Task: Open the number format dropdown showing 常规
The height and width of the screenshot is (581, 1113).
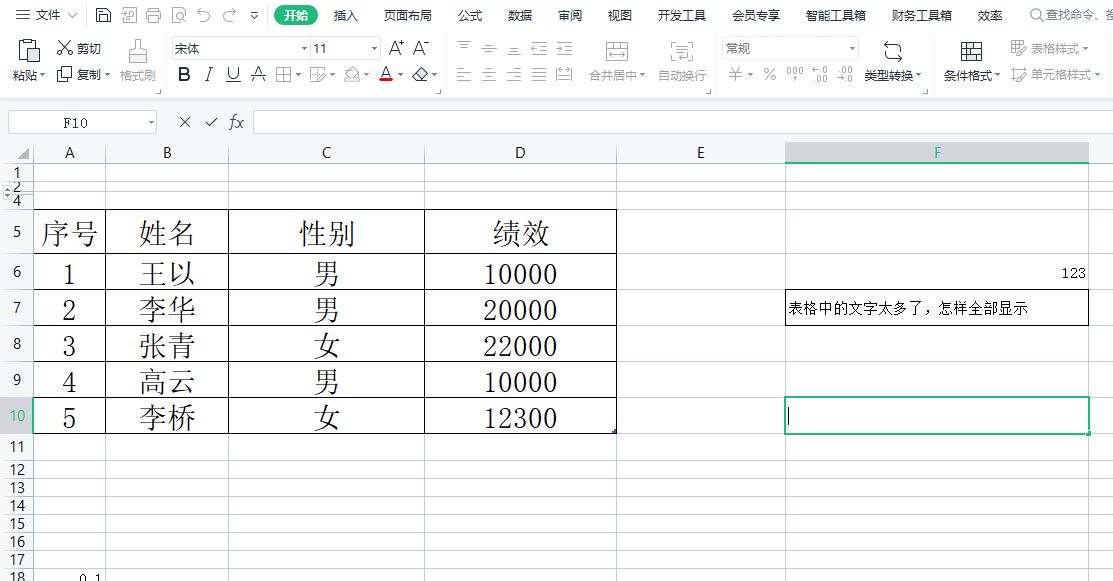Action: [852, 48]
